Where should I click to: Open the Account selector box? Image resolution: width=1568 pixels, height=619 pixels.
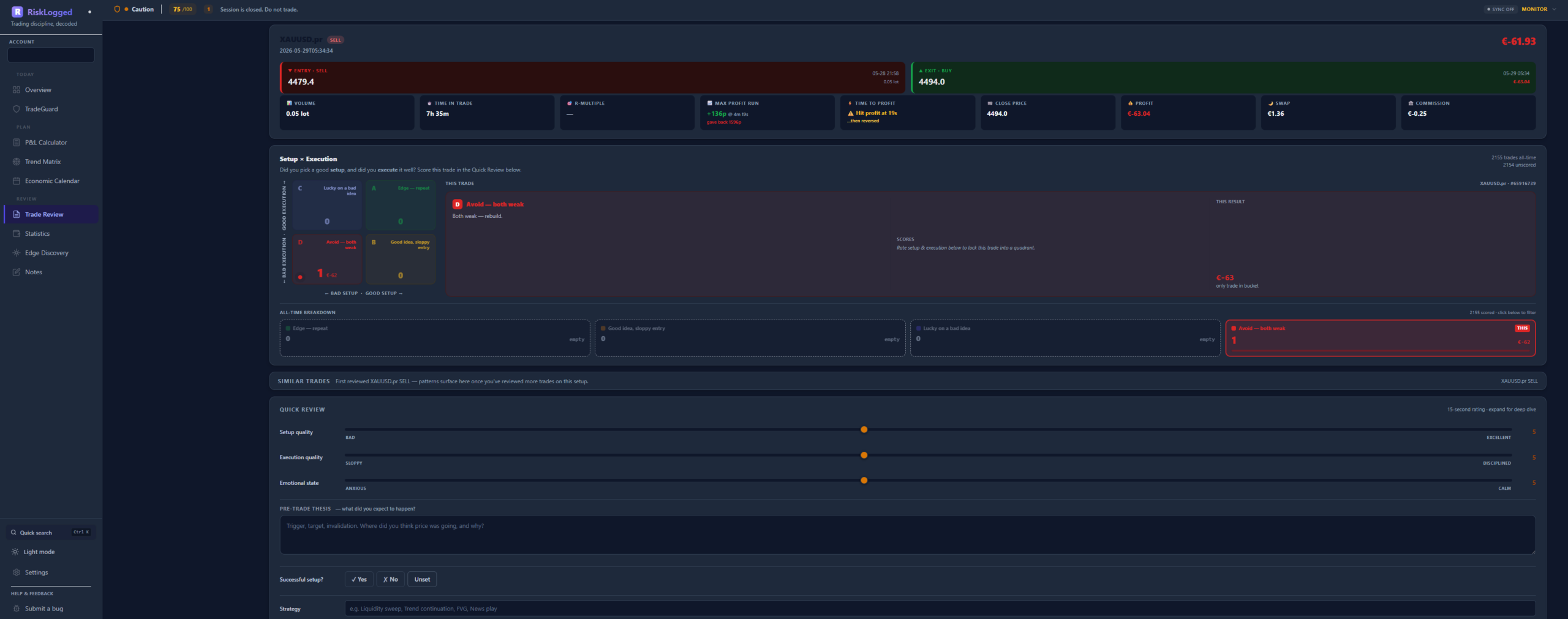[51, 55]
